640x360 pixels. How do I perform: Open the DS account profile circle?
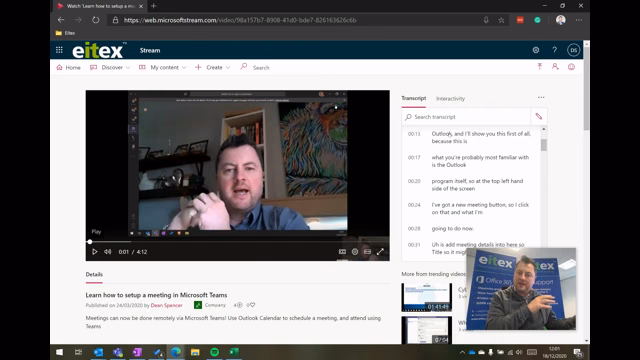coord(573,50)
